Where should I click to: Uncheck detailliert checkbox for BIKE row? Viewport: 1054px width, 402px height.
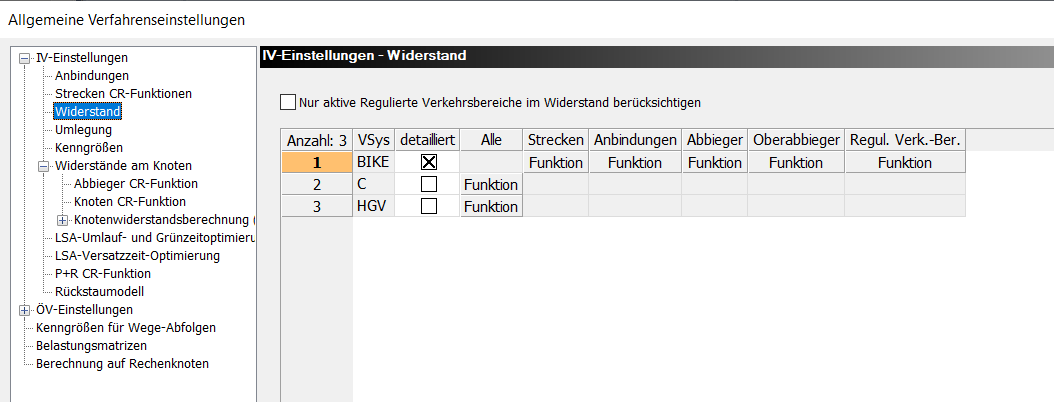pos(429,162)
